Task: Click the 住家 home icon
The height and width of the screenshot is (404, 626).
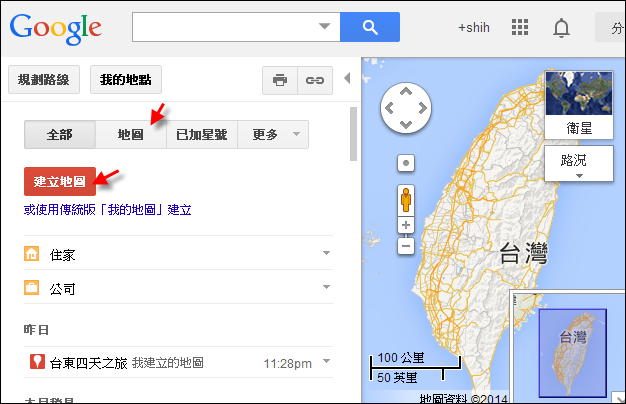Action: [32, 253]
